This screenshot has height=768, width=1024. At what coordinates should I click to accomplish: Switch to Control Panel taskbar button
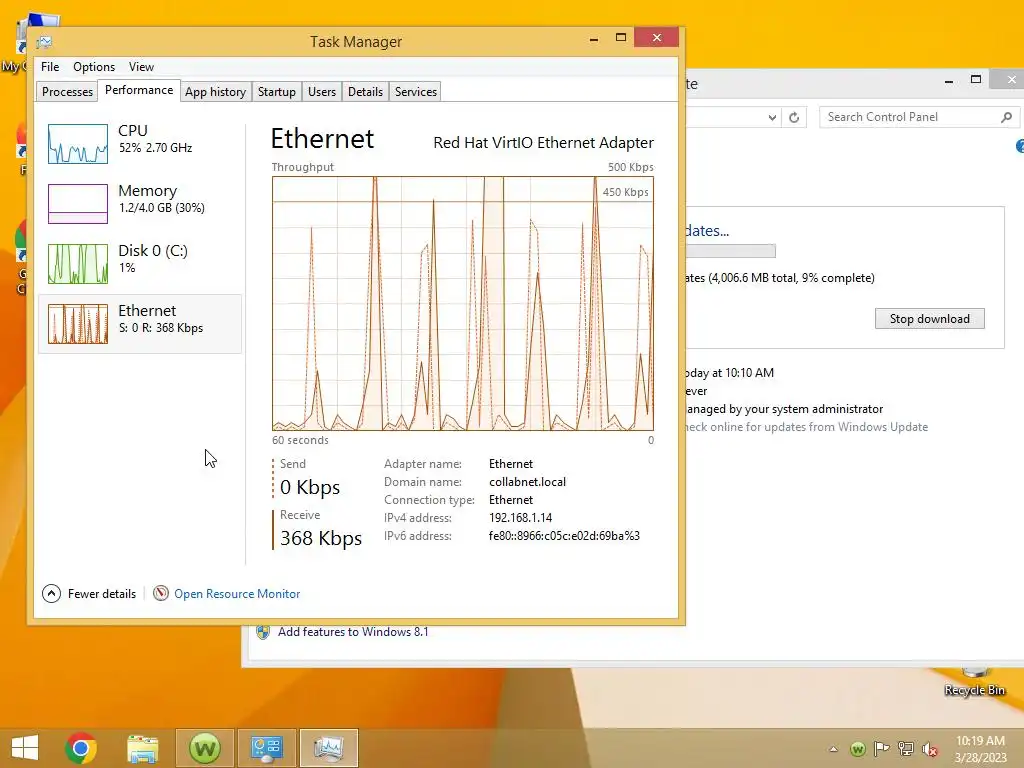tap(266, 748)
